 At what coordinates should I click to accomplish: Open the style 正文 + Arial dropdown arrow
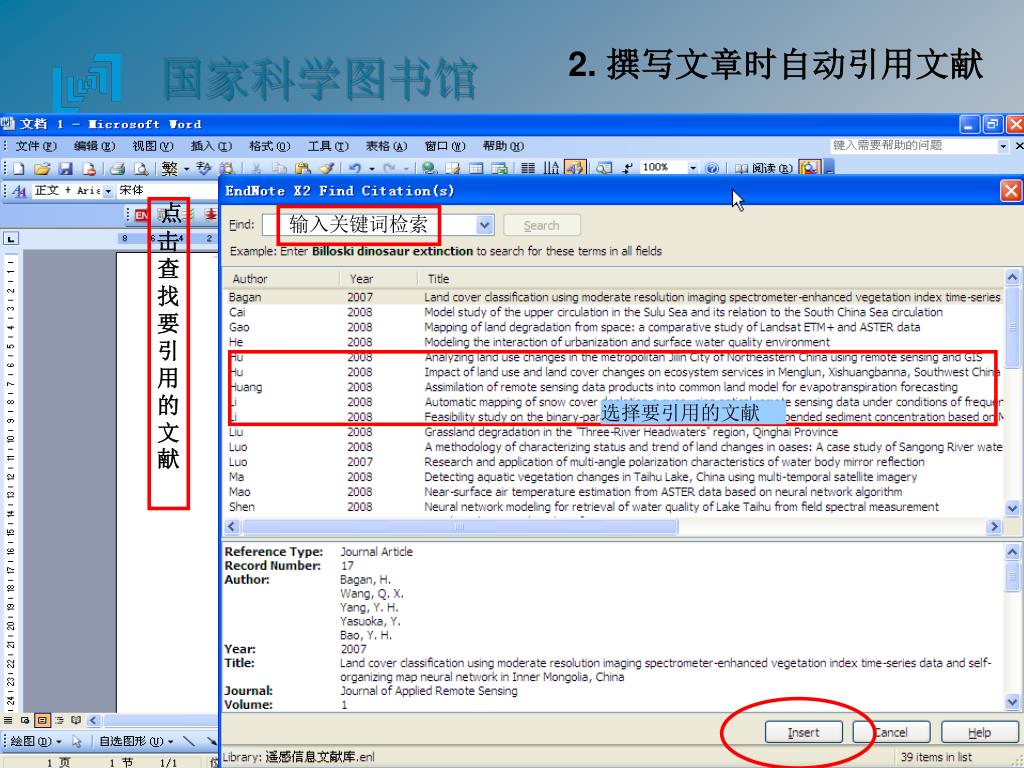coord(108,191)
